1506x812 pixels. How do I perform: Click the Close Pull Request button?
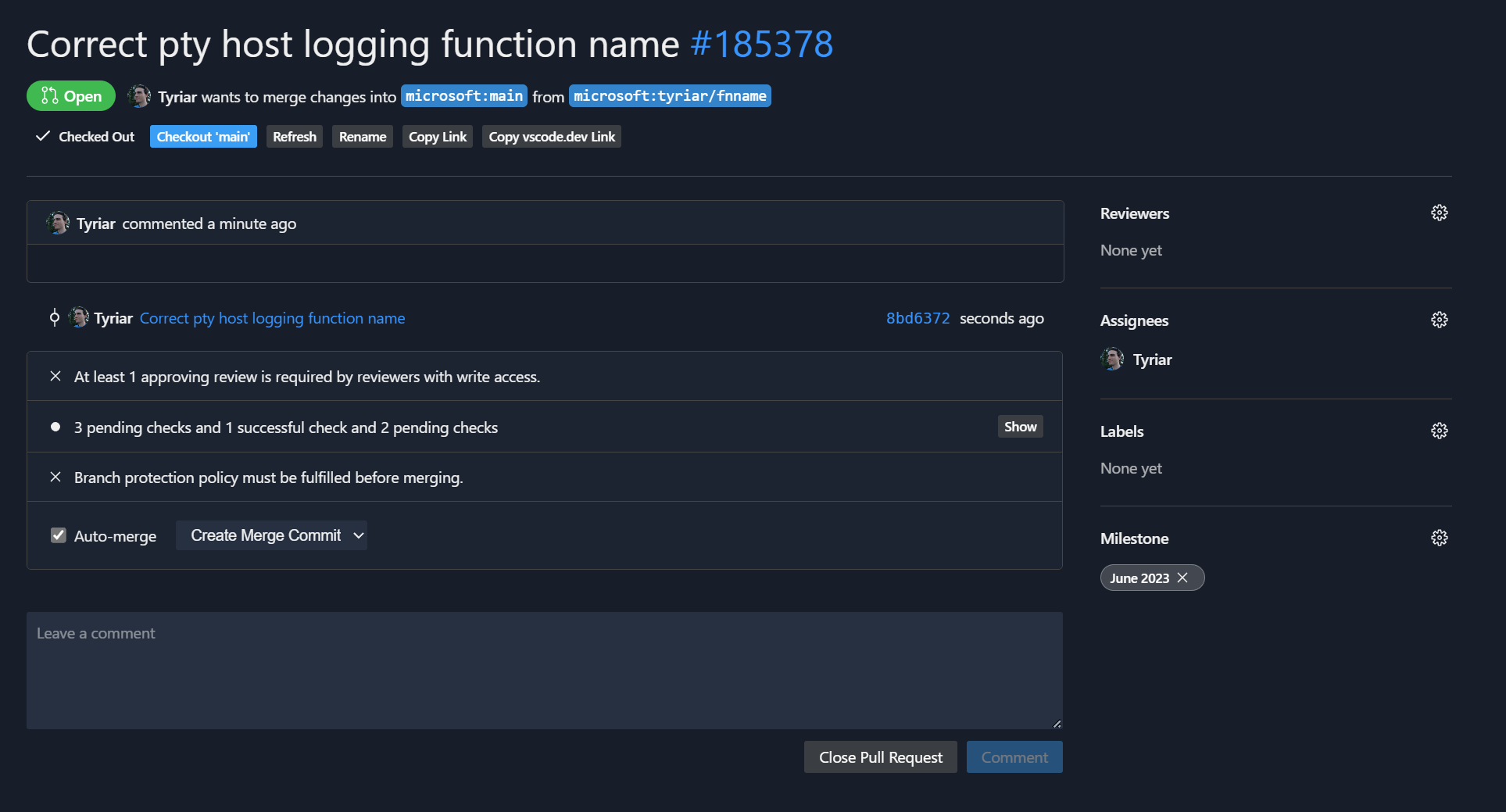[x=880, y=757]
